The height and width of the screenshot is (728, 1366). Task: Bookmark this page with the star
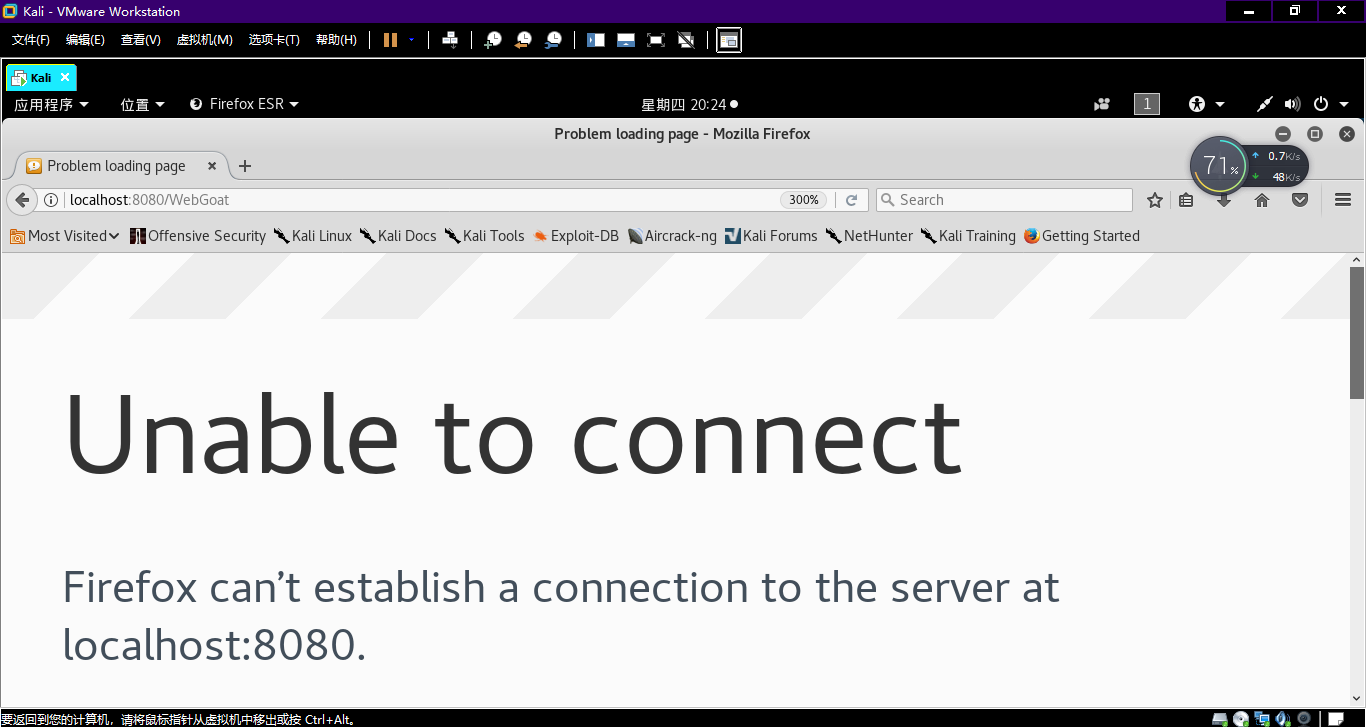coord(1155,200)
